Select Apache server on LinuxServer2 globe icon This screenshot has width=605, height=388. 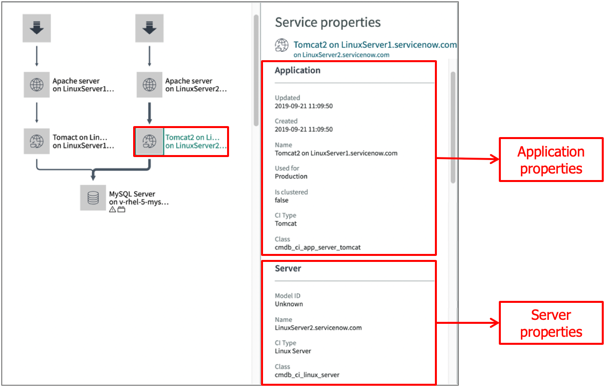(x=149, y=84)
